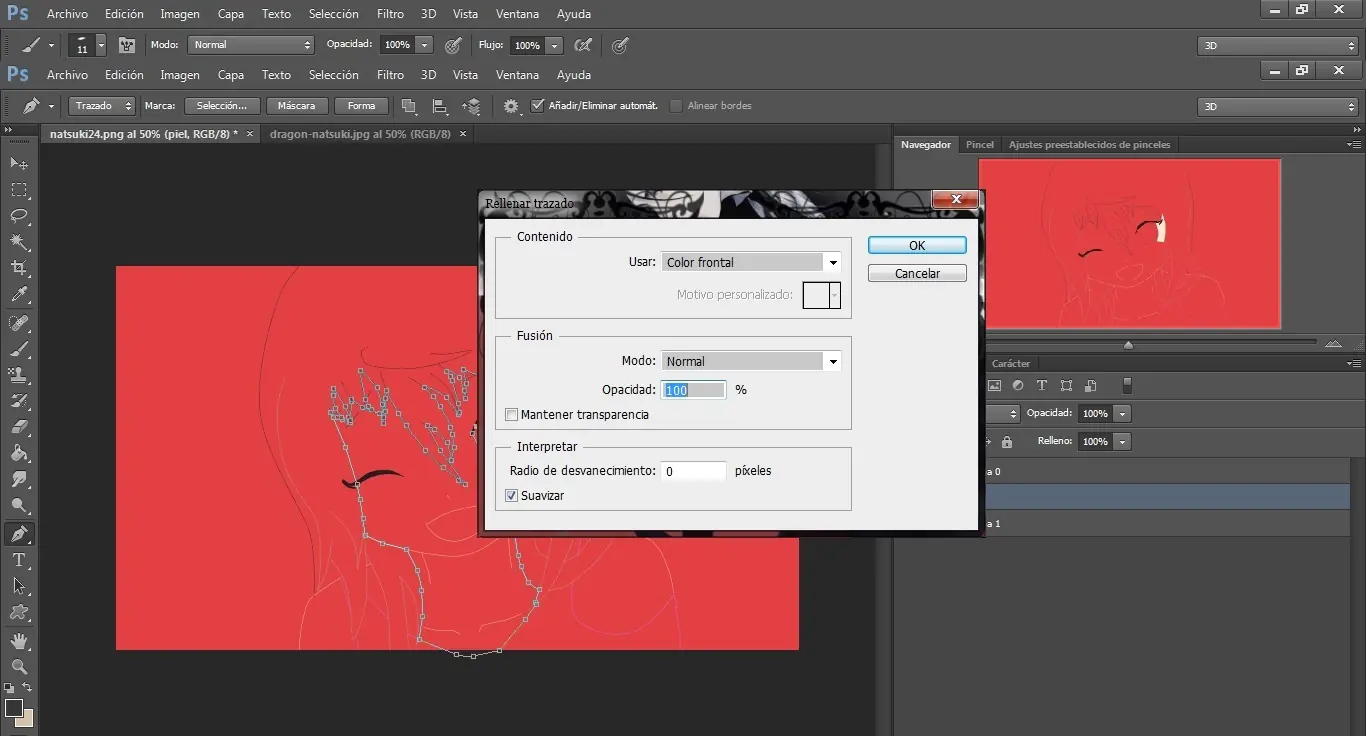Toggle the layer filtering switch
This screenshot has width=1366, height=736.
(1127, 385)
